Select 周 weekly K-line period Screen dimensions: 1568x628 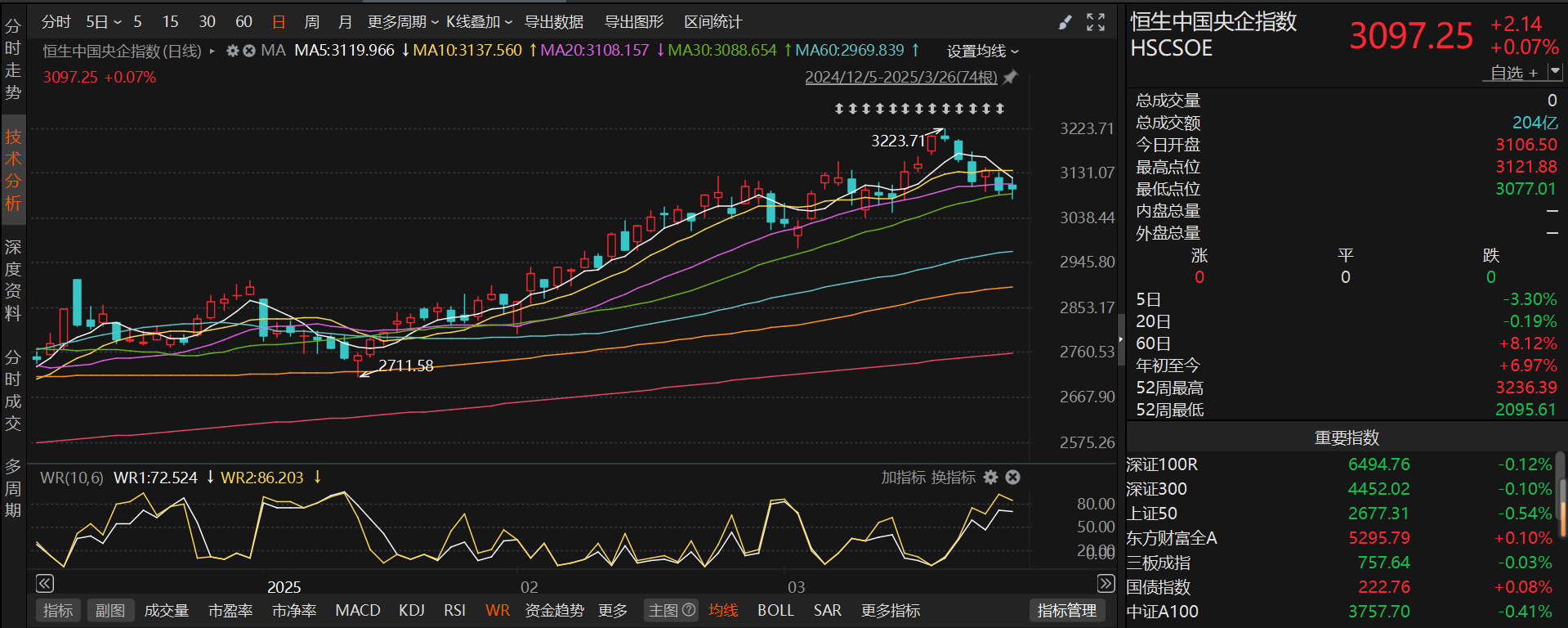click(x=312, y=22)
